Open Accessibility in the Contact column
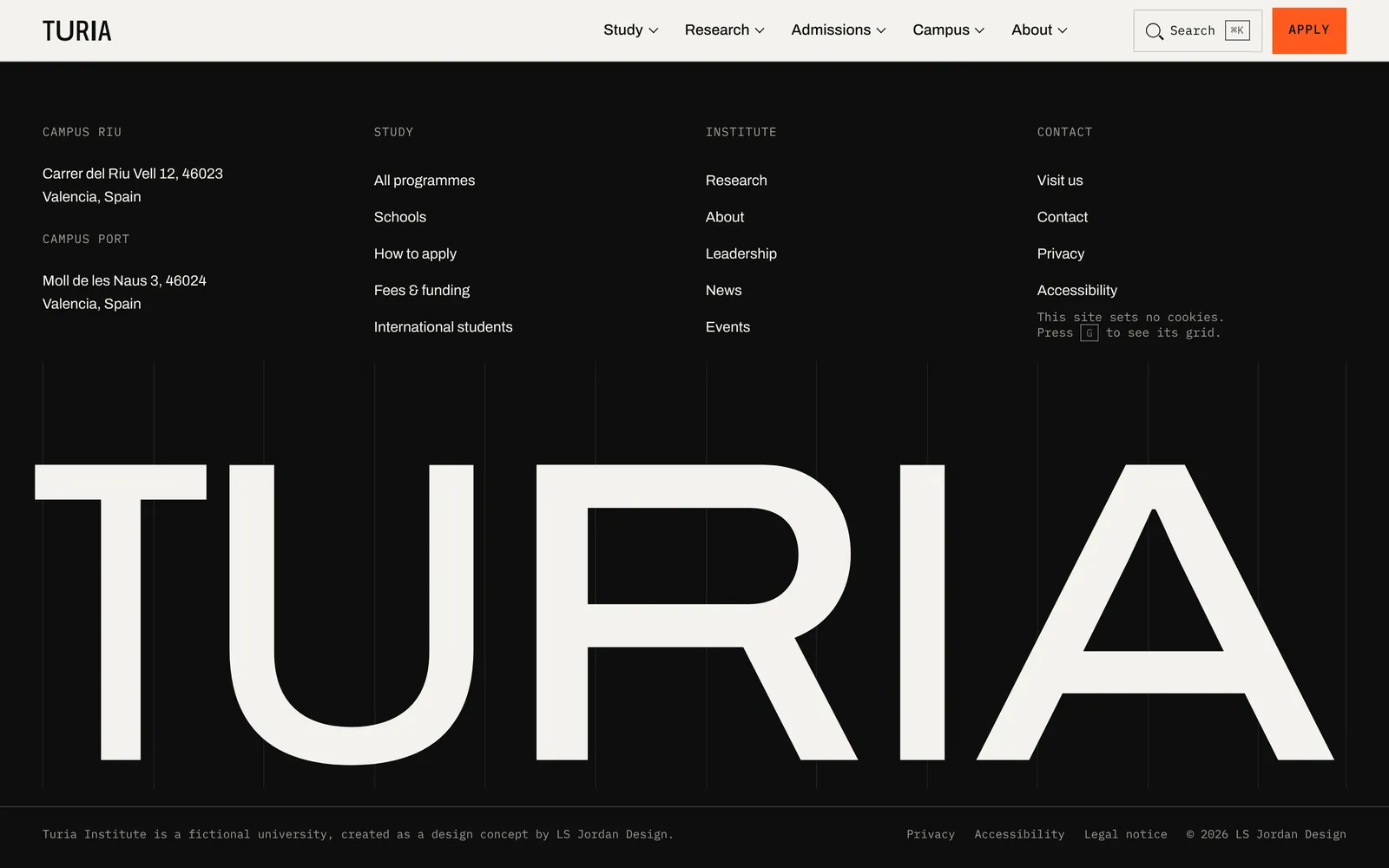Image resolution: width=1389 pixels, height=868 pixels. (1077, 290)
